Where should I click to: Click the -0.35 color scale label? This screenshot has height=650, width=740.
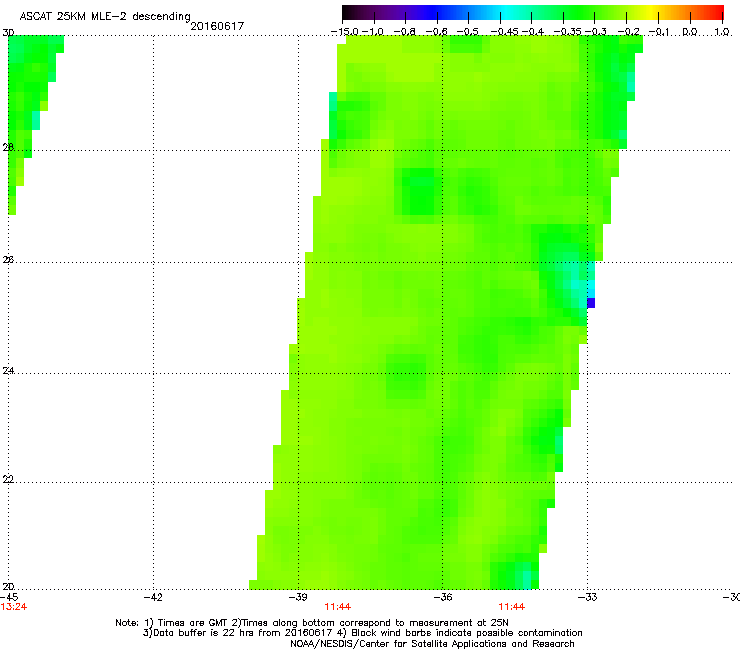tap(567, 32)
